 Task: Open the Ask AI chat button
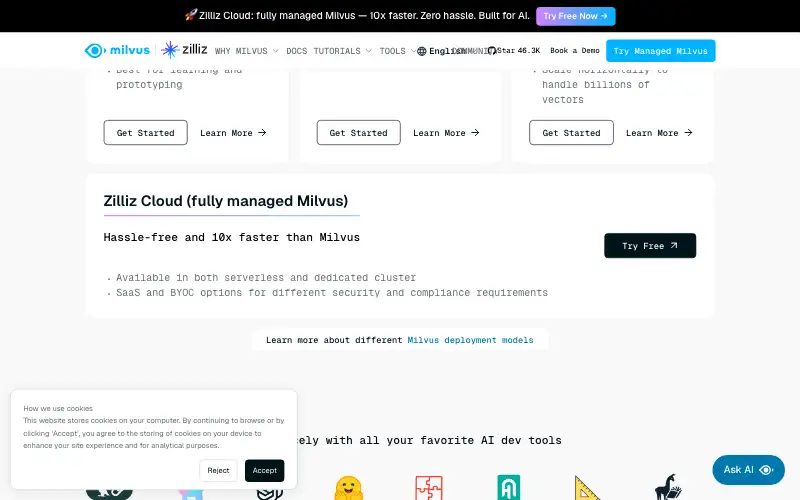click(x=748, y=470)
